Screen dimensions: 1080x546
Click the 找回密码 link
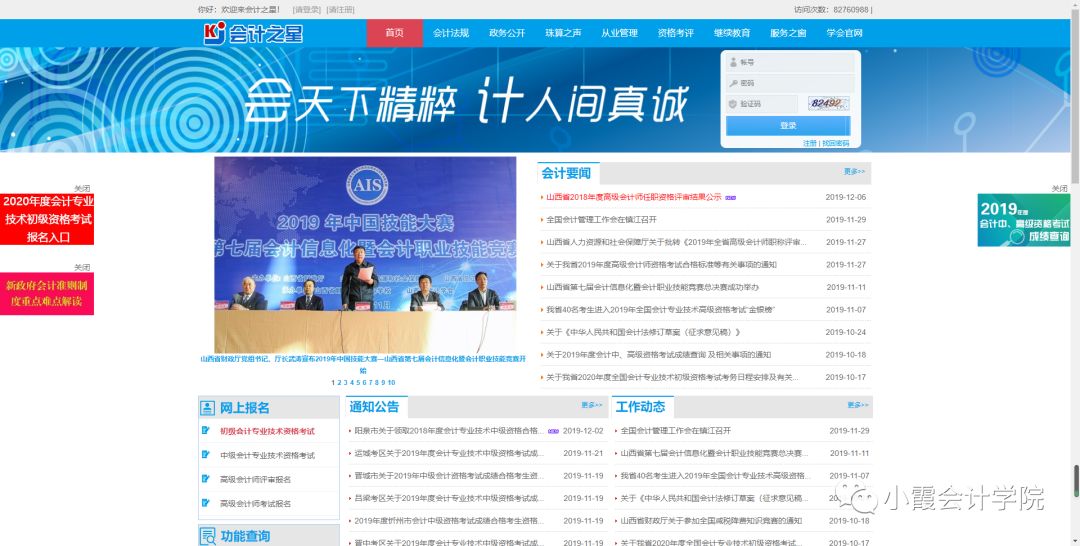[x=835, y=143]
